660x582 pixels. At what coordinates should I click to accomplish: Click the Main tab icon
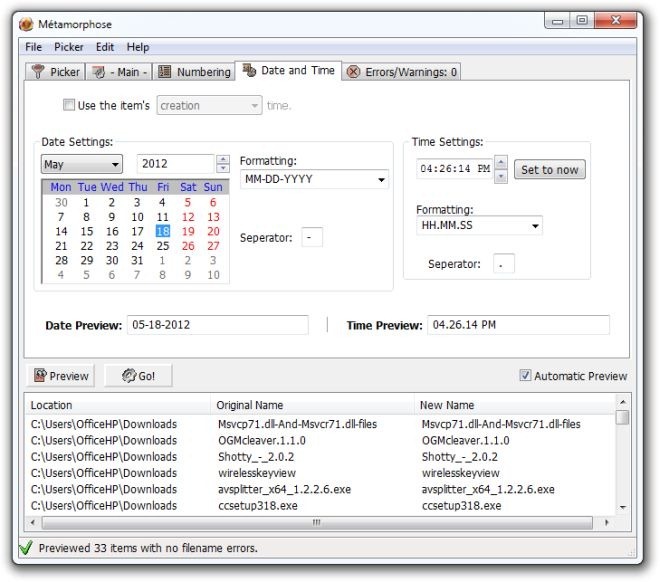point(100,72)
